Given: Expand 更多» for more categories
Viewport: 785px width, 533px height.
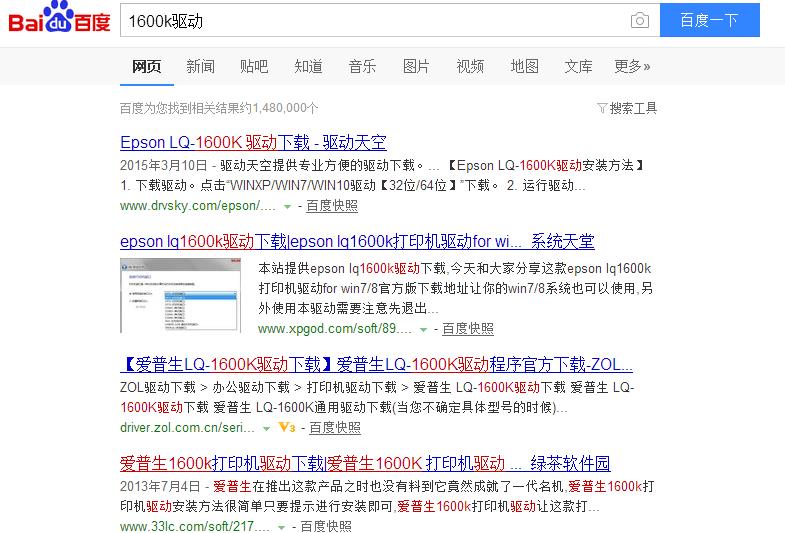Looking at the screenshot, I should [x=632, y=66].
